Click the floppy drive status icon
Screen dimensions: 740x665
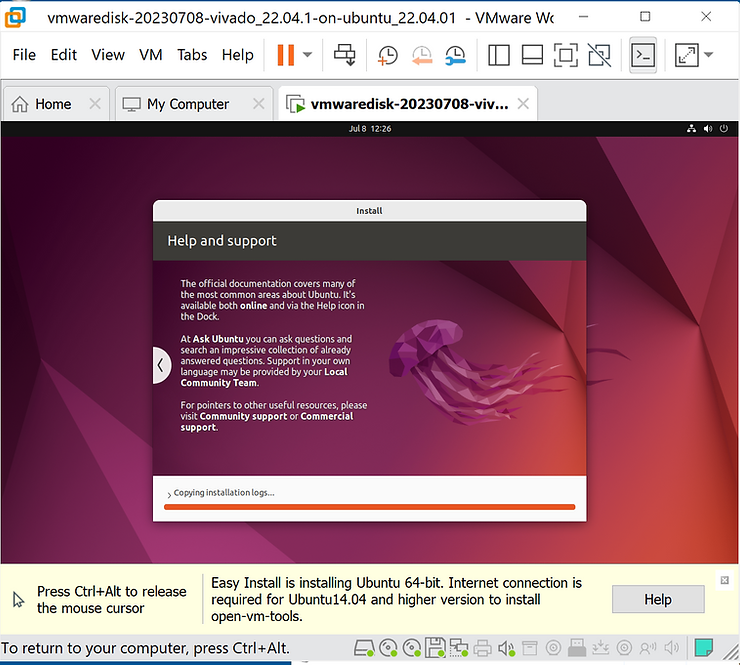[435, 648]
